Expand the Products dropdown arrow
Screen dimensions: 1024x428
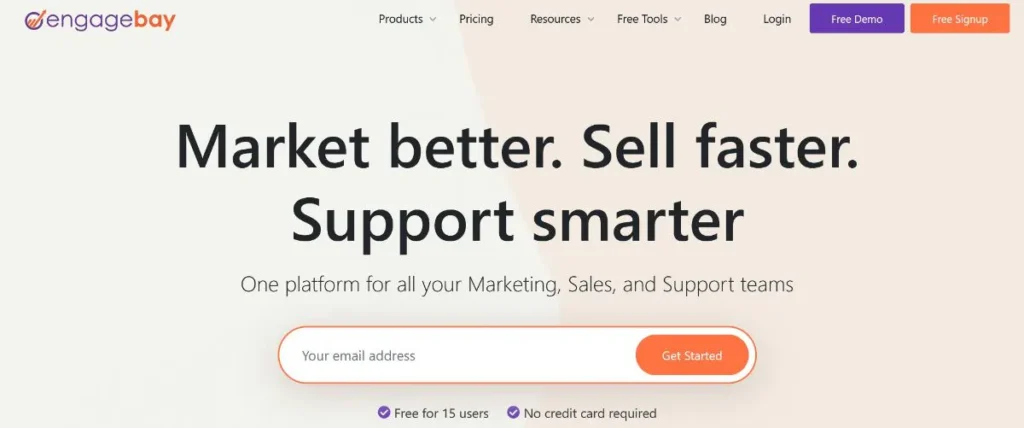[x=433, y=20]
